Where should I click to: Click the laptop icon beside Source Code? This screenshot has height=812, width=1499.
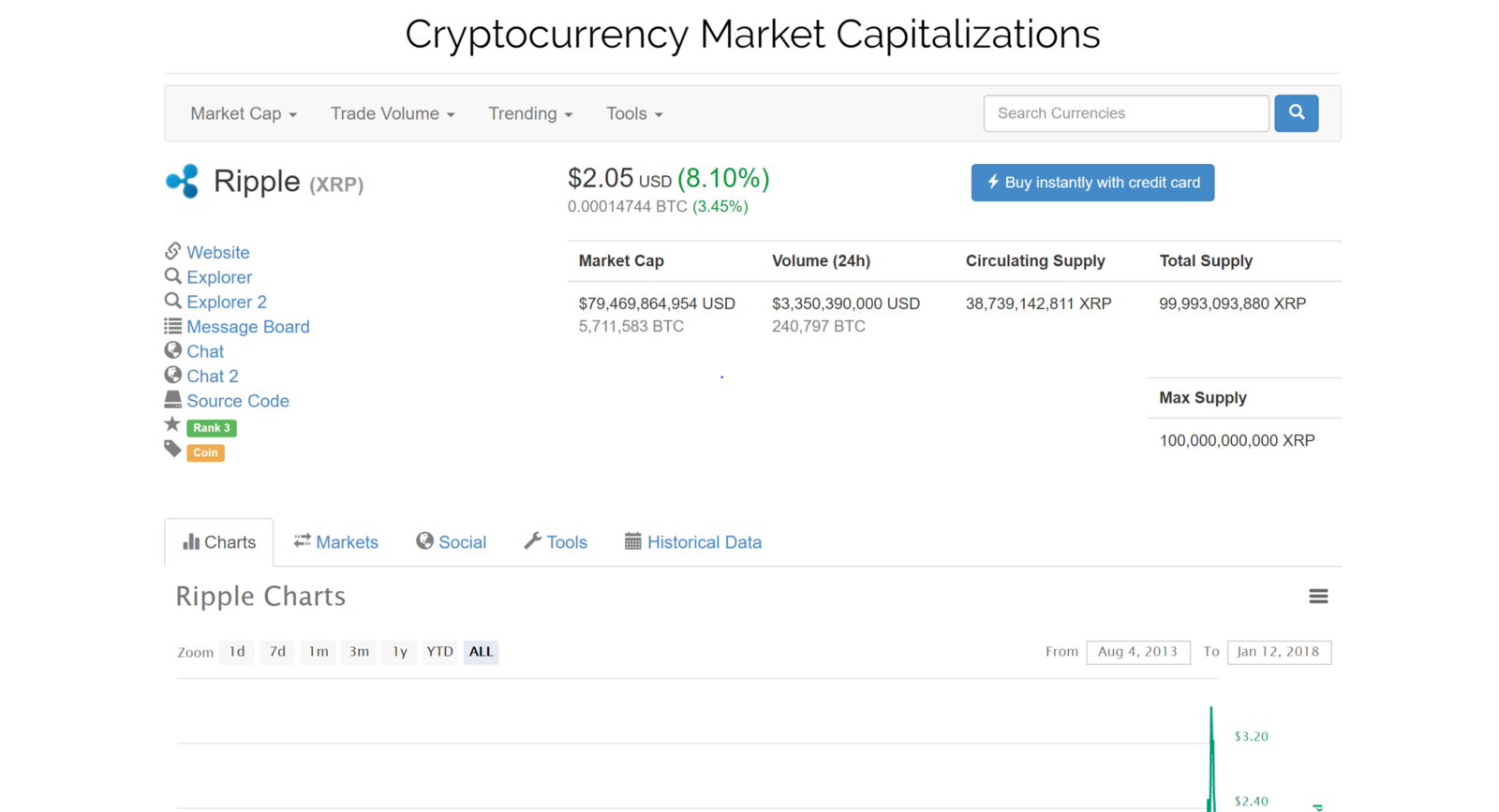(x=173, y=400)
